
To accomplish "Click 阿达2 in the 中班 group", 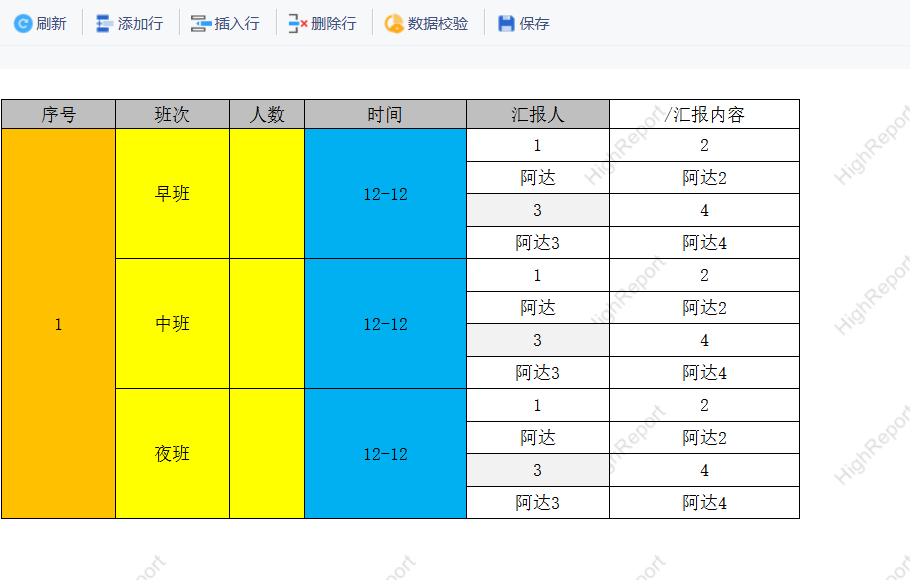I will point(705,308).
